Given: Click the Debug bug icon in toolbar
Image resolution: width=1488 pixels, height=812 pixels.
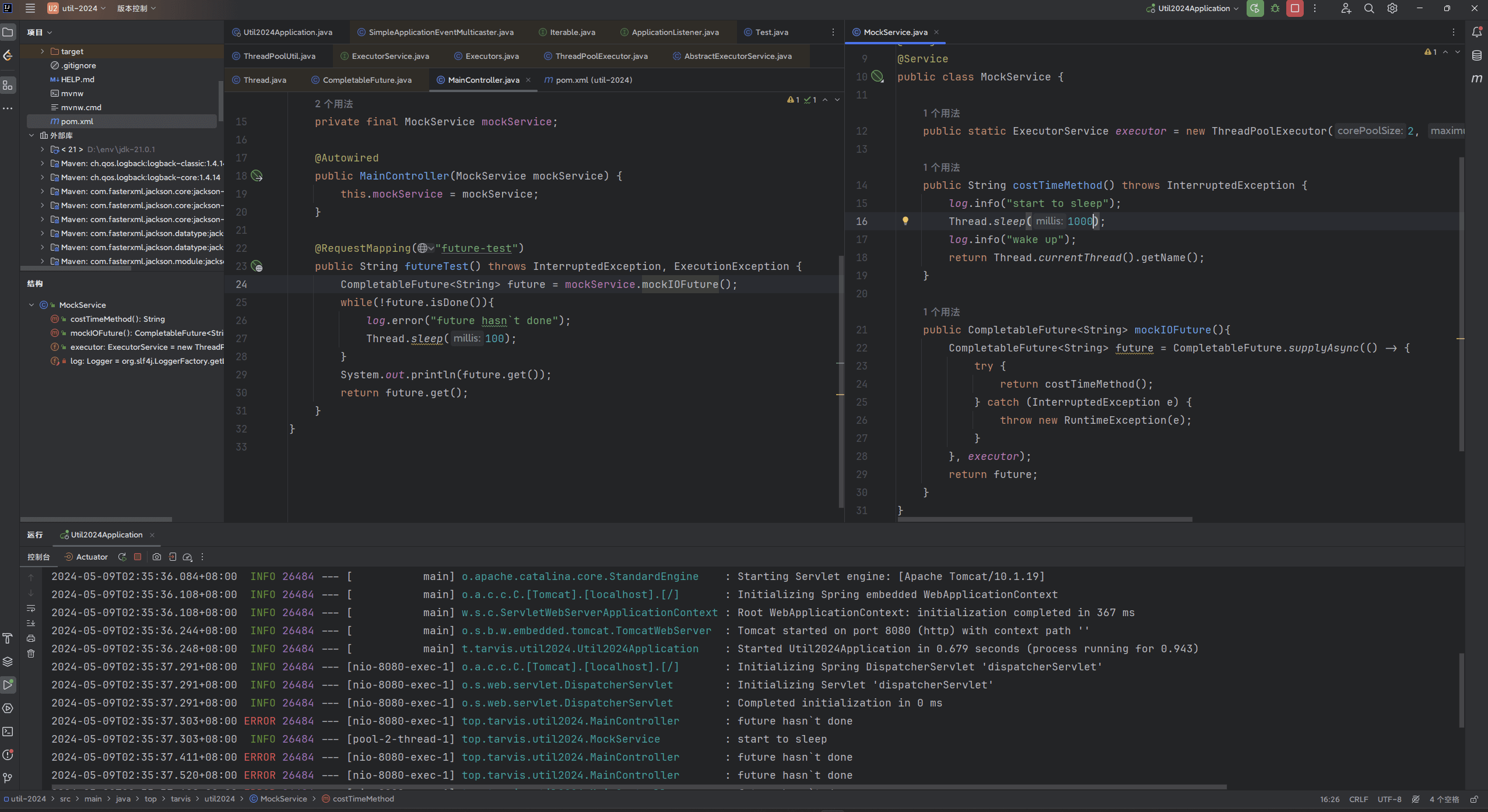Looking at the screenshot, I should tap(1275, 8).
